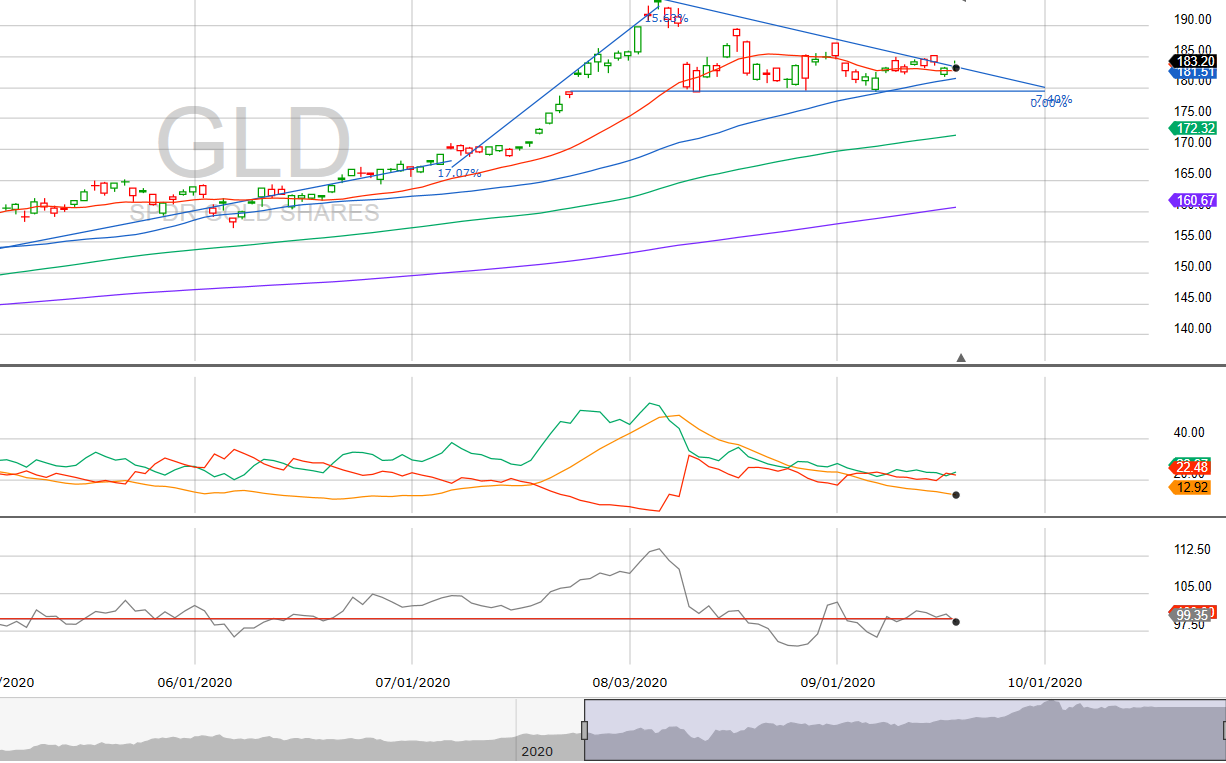Click the green 172.32 moving average tag
This screenshot has width=1226, height=763.
1192,128
